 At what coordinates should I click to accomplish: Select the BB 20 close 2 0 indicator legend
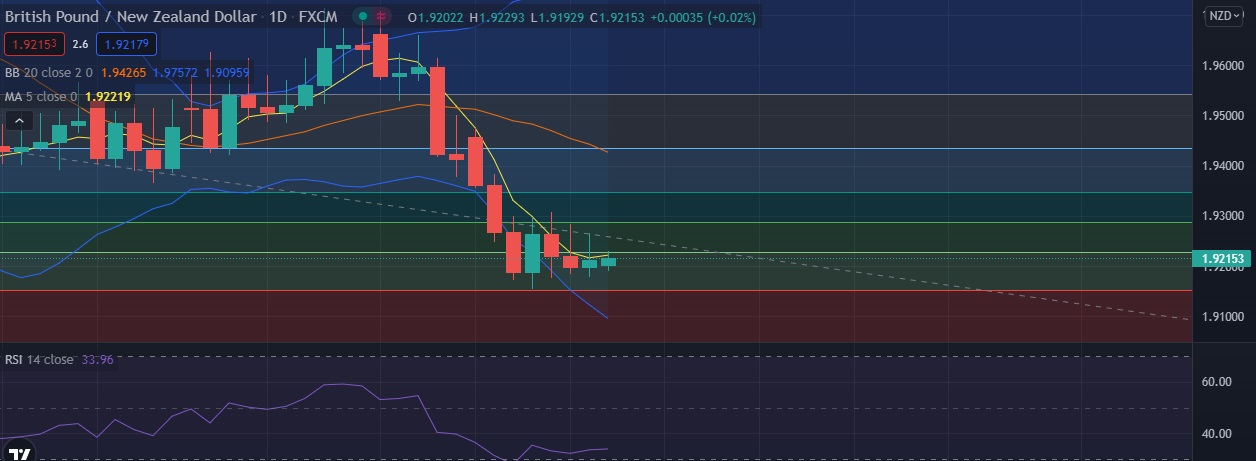pyautogui.click(x=49, y=72)
